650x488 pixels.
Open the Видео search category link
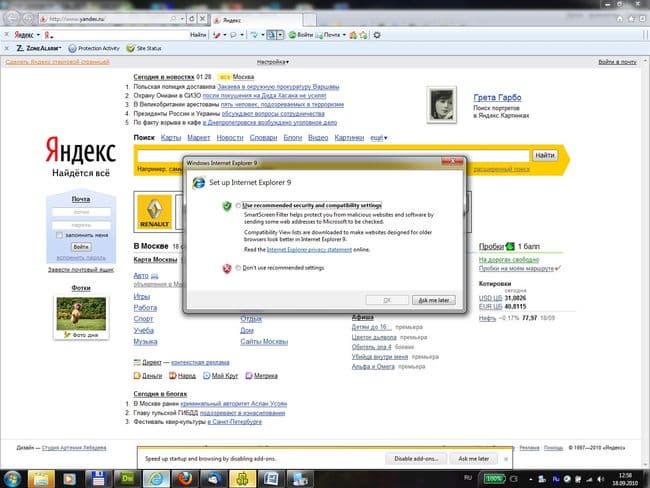318,138
